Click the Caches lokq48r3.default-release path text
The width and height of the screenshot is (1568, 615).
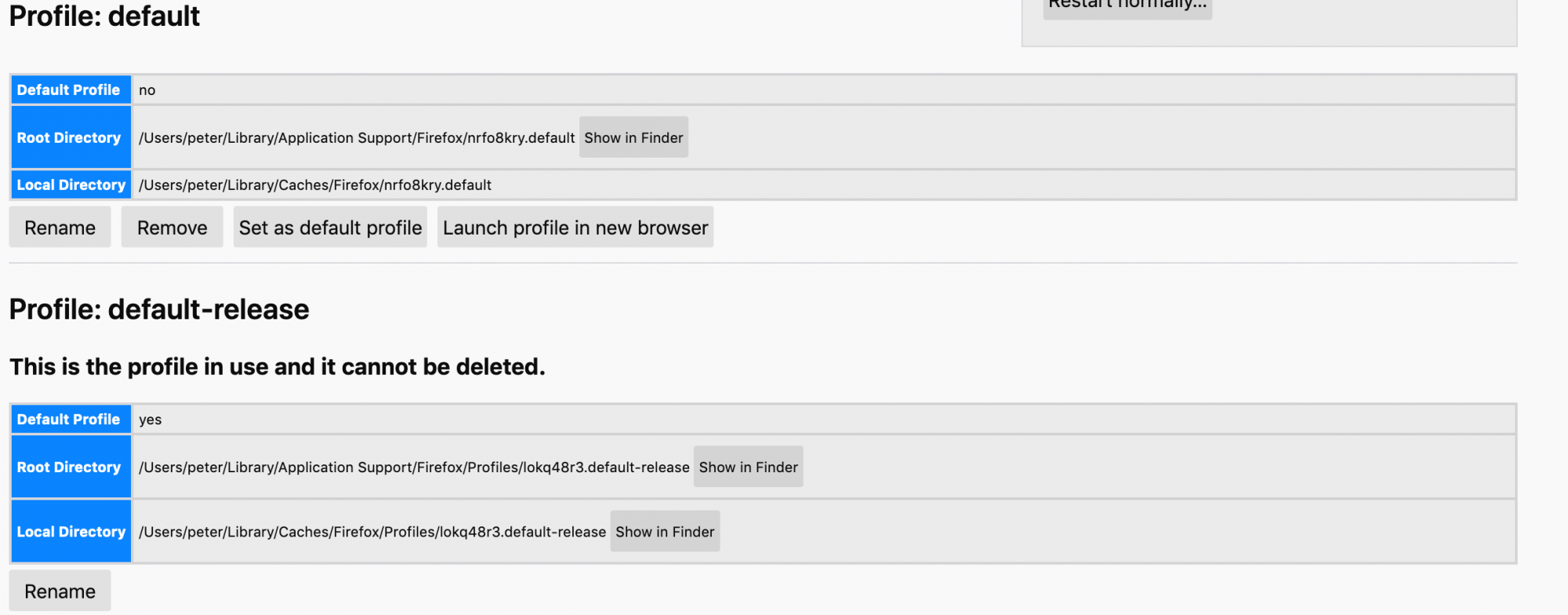pyautogui.click(x=372, y=532)
